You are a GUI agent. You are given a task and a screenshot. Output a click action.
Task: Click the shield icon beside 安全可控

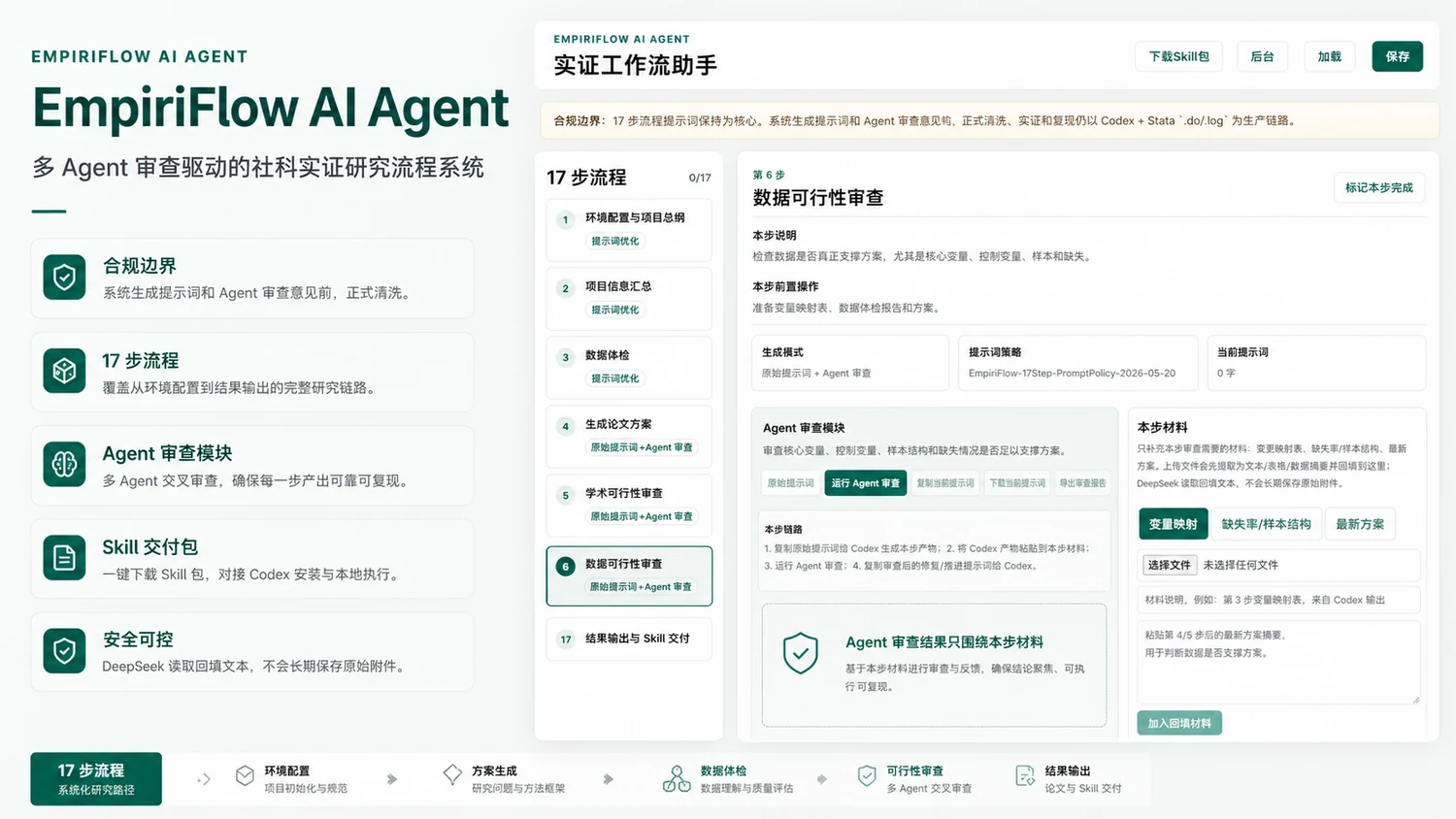[64, 651]
